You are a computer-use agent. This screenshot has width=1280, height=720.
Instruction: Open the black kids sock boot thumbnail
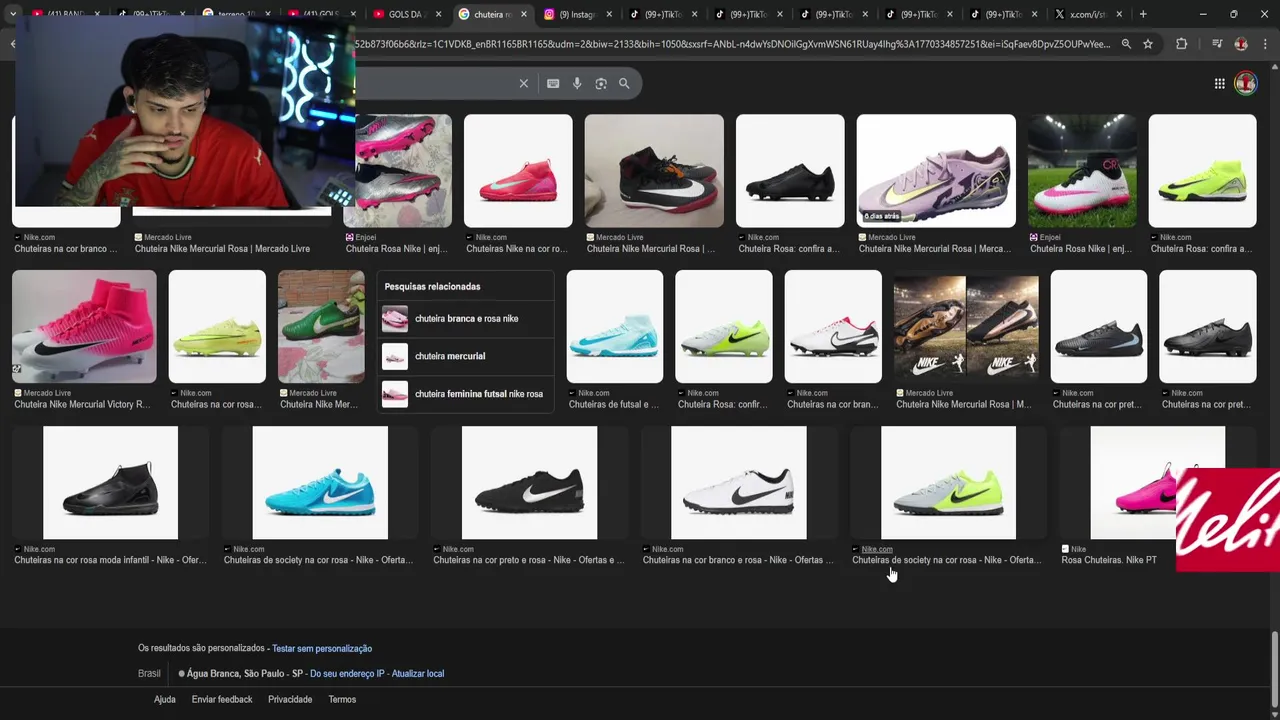(x=110, y=483)
